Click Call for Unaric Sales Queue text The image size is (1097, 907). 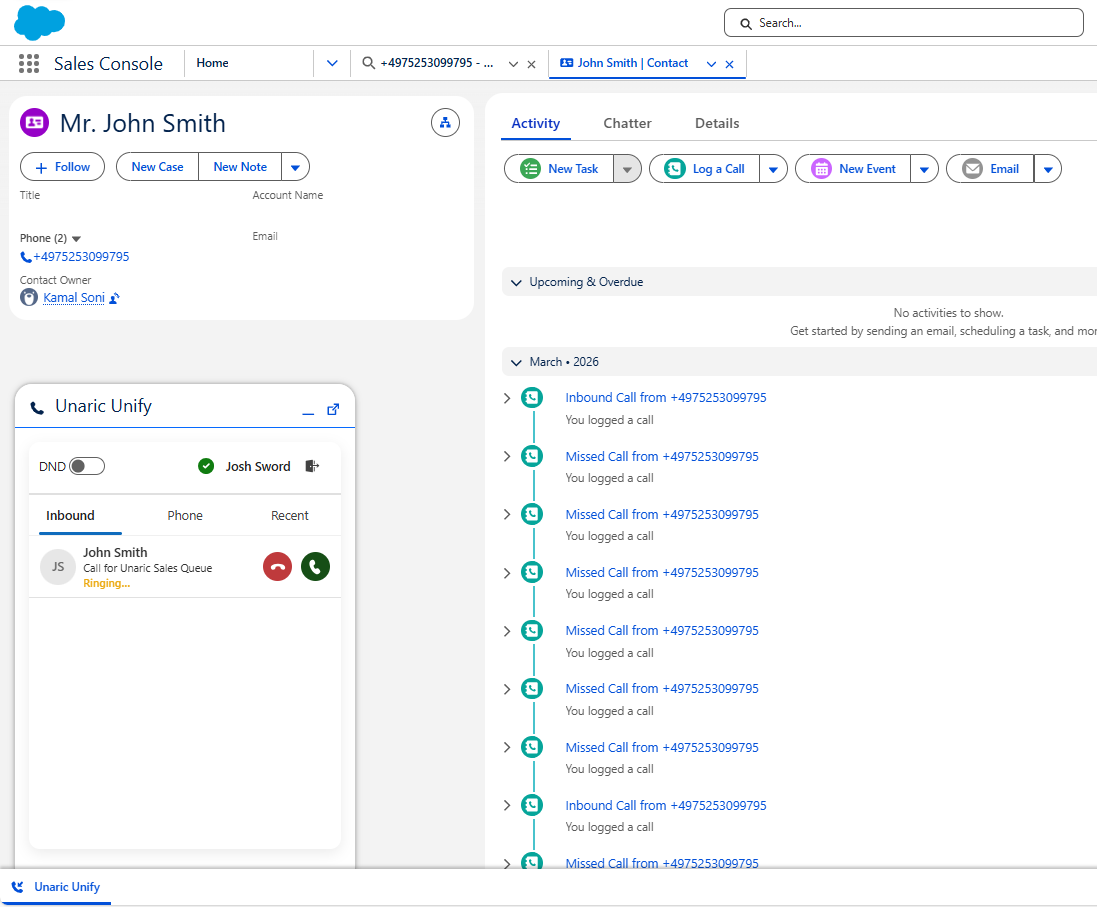pyautogui.click(x=148, y=568)
